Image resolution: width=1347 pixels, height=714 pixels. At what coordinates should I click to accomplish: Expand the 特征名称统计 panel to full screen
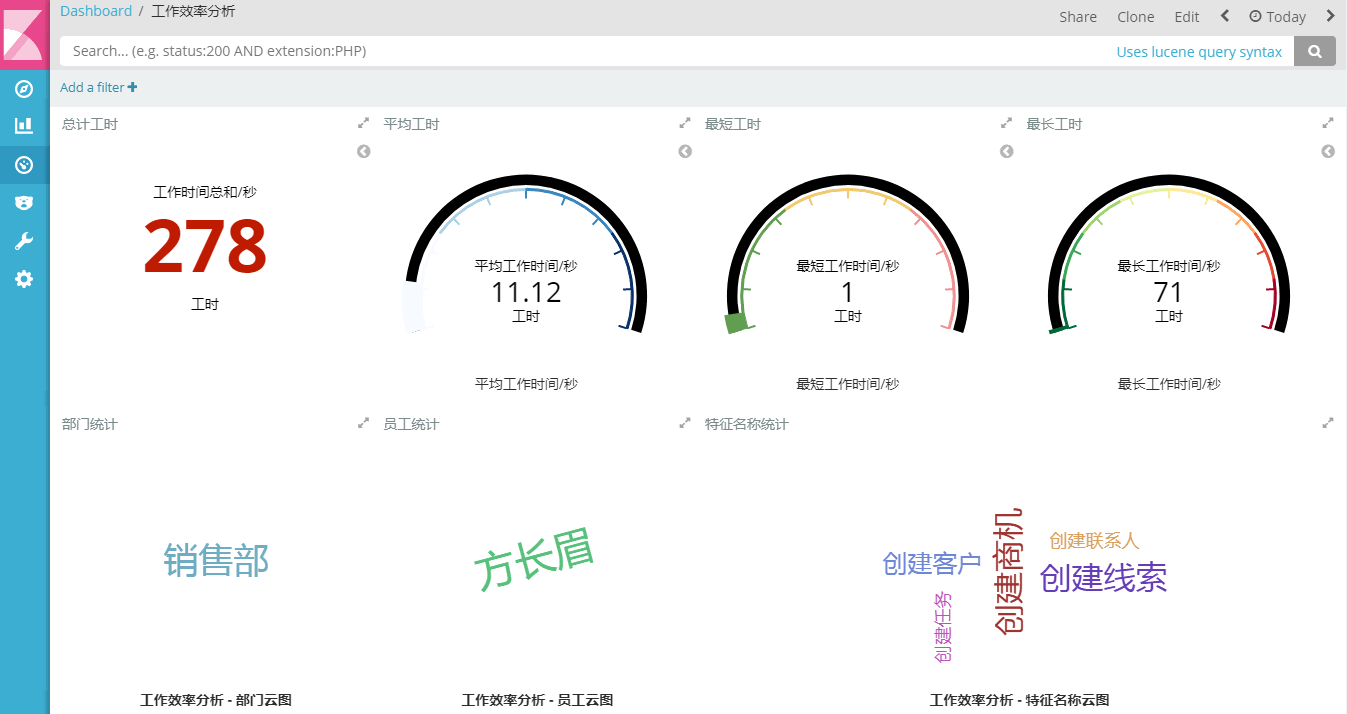pyautogui.click(x=1328, y=424)
